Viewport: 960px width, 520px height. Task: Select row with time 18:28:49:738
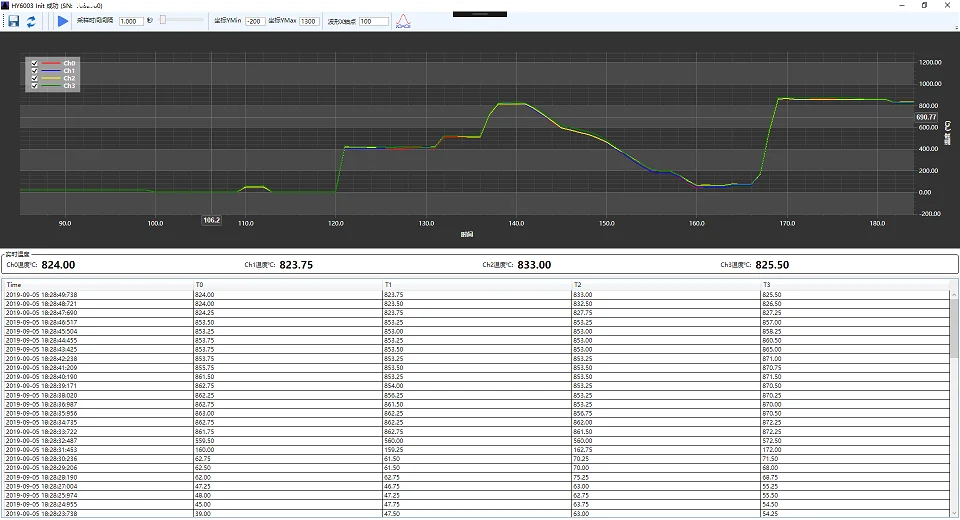click(x=476, y=295)
